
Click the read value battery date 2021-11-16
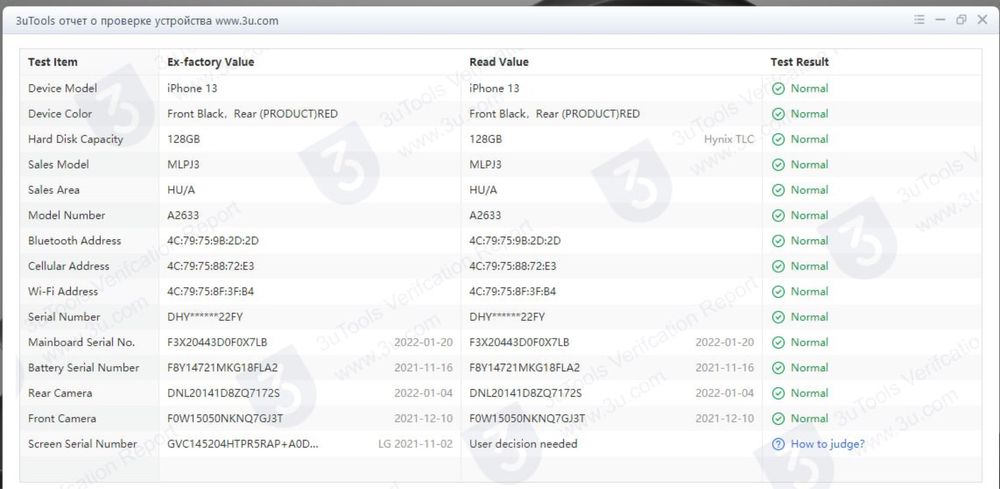(724, 368)
